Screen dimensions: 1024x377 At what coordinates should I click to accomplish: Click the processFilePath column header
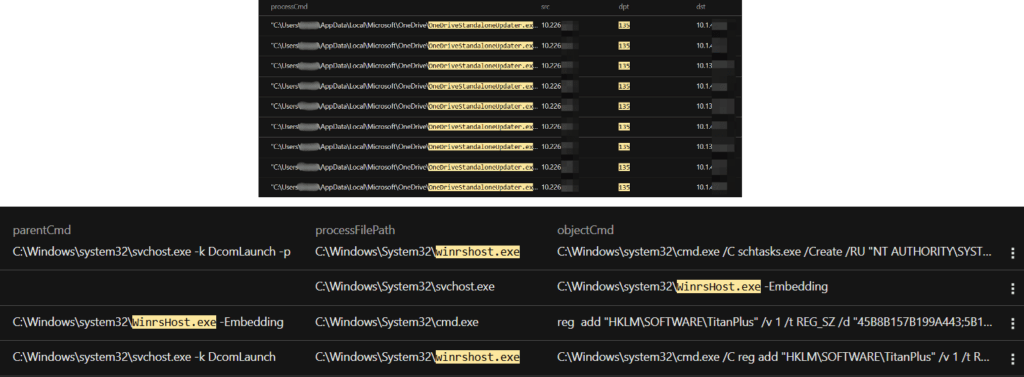click(355, 230)
